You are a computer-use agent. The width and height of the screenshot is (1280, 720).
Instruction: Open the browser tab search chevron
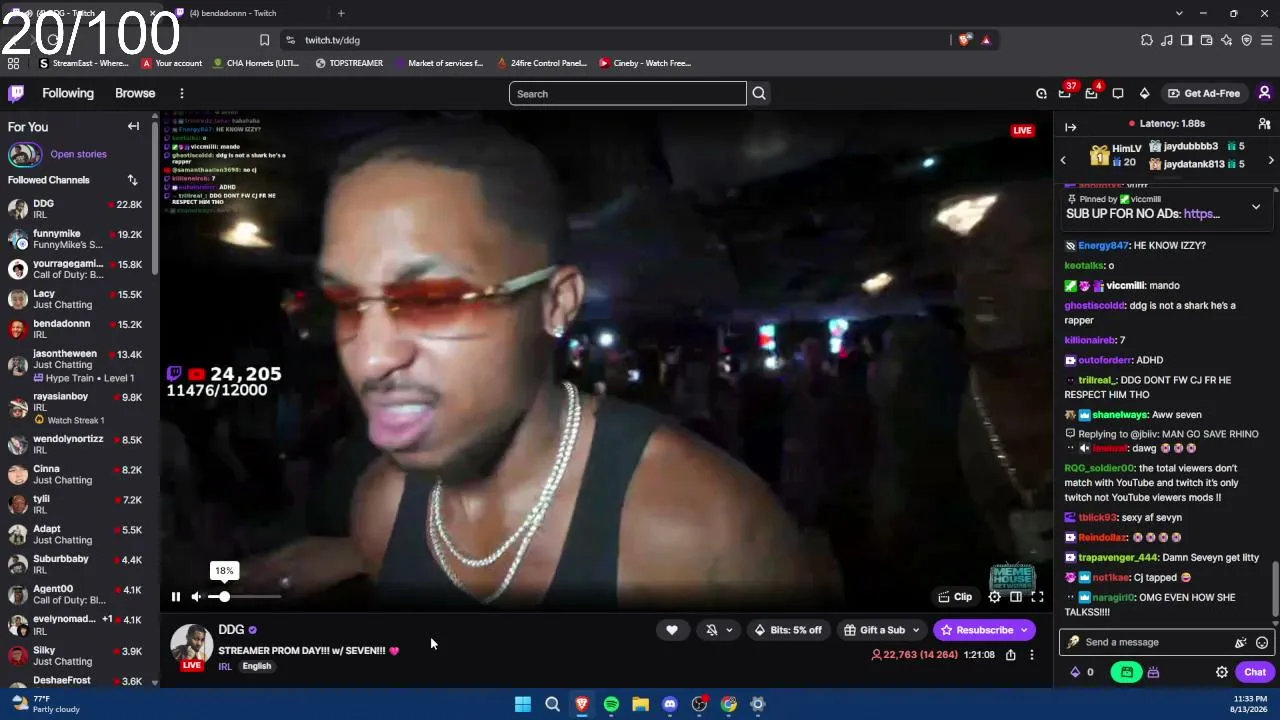pyautogui.click(x=1179, y=13)
